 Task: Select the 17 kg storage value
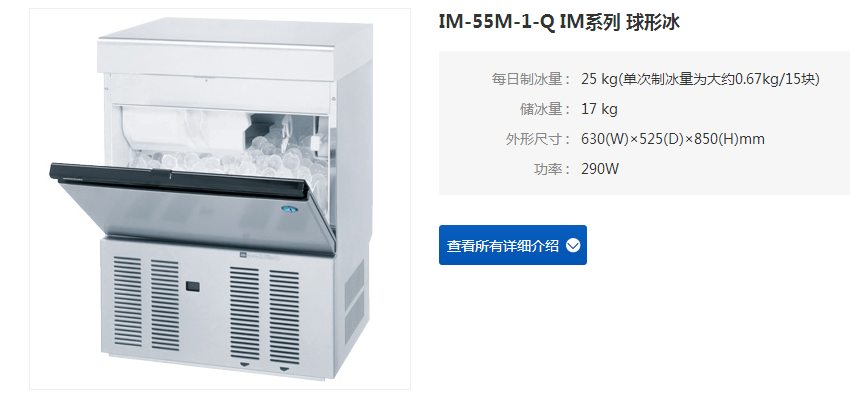click(x=599, y=109)
